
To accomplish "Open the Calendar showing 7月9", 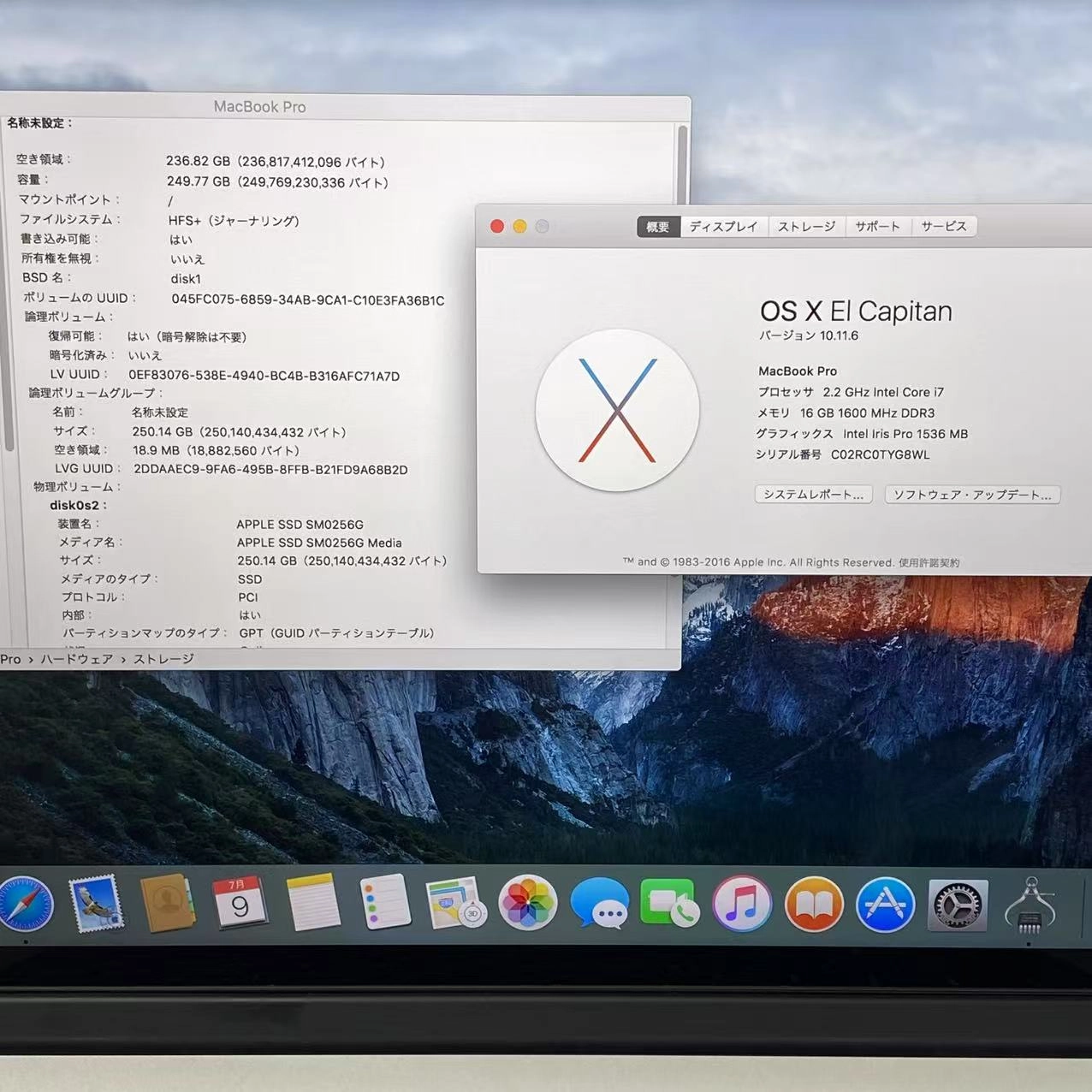I will click(x=241, y=903).
